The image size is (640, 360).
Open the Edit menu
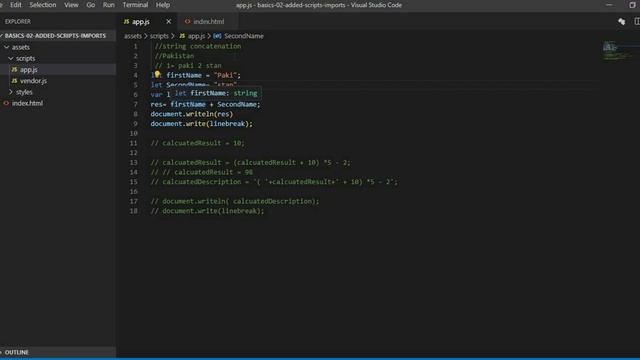click(16, 5)
